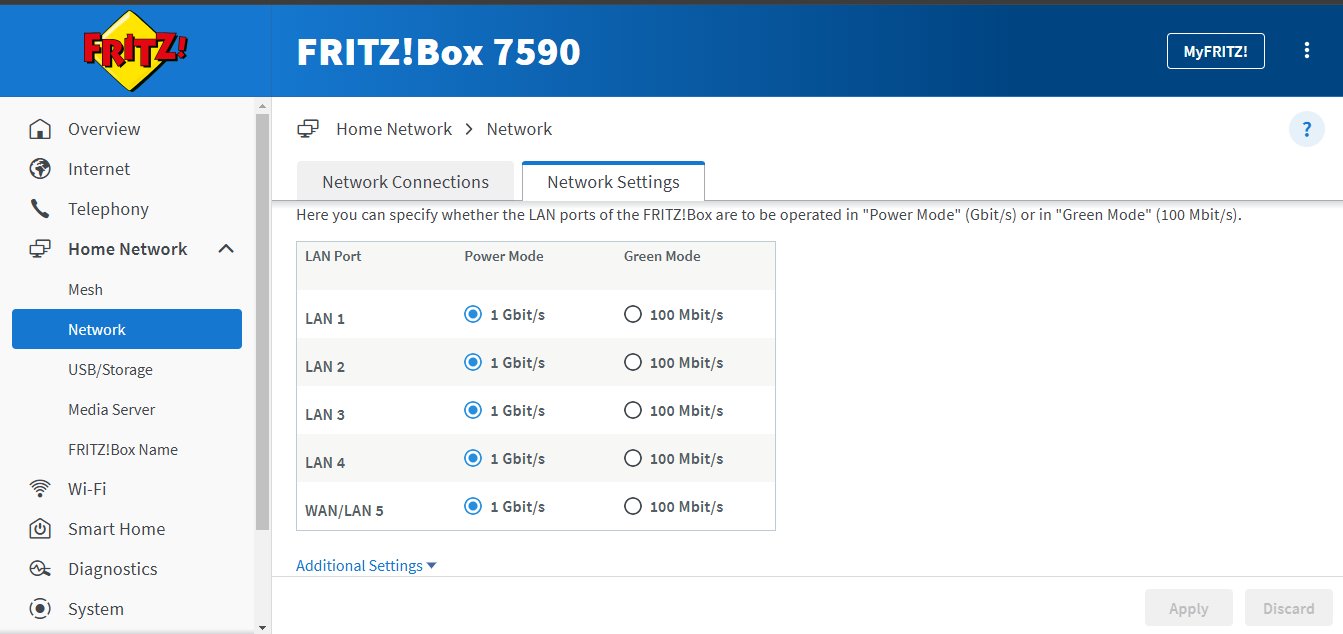
Task: Set LAN 3 to 1 Gbit/s
Action: [x=473, y=410]
